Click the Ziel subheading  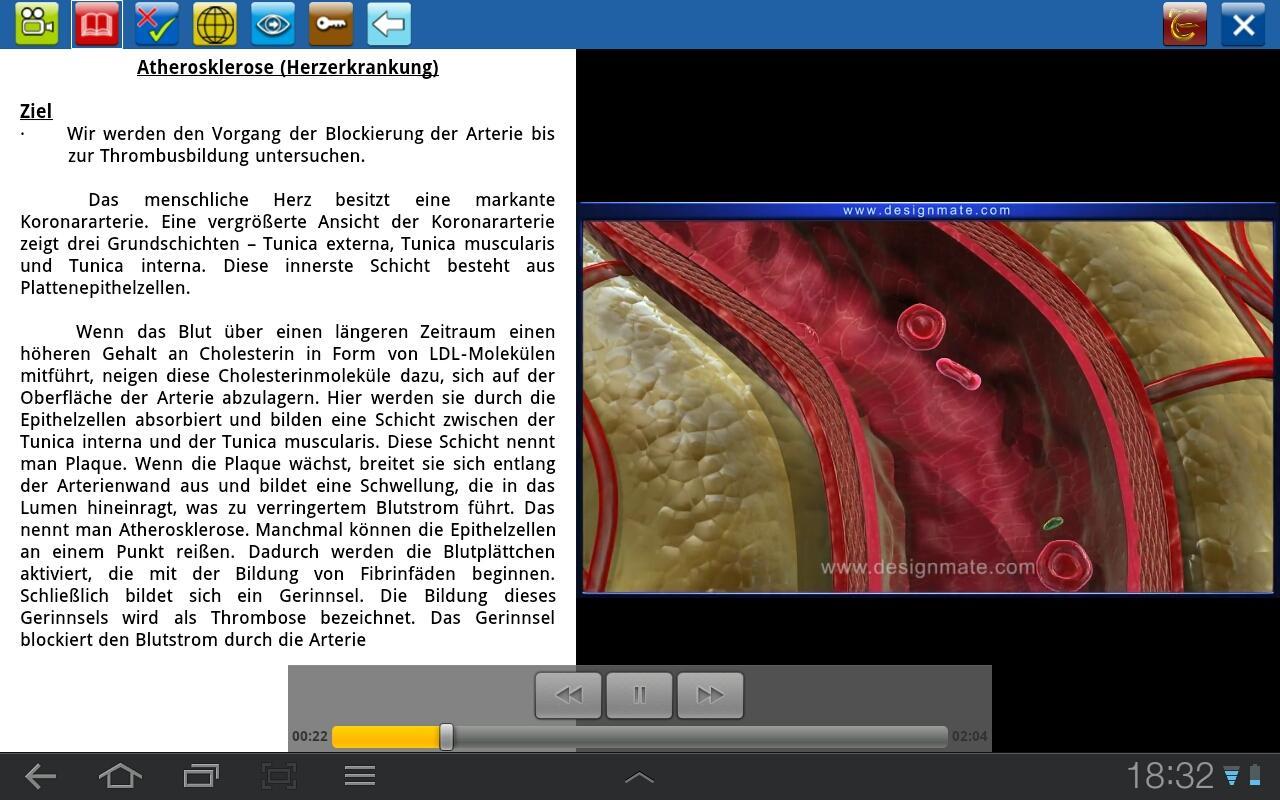click(36, 111)
